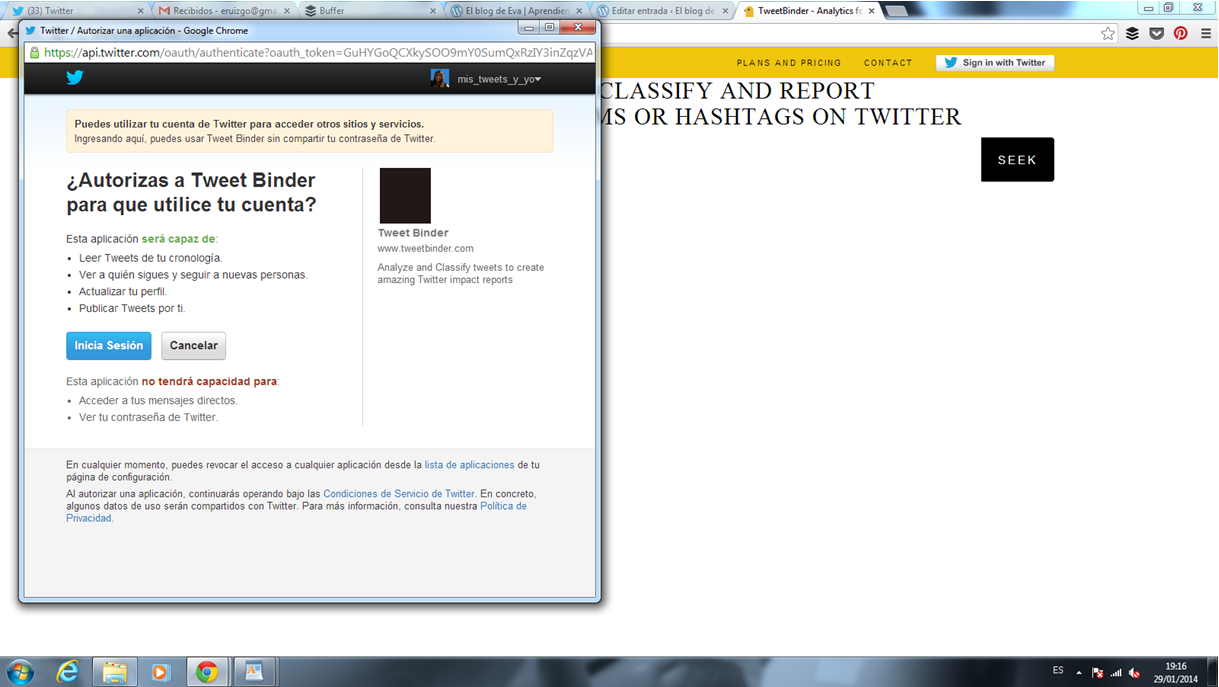Open Plans and Pricing menu item

(789, 63)
